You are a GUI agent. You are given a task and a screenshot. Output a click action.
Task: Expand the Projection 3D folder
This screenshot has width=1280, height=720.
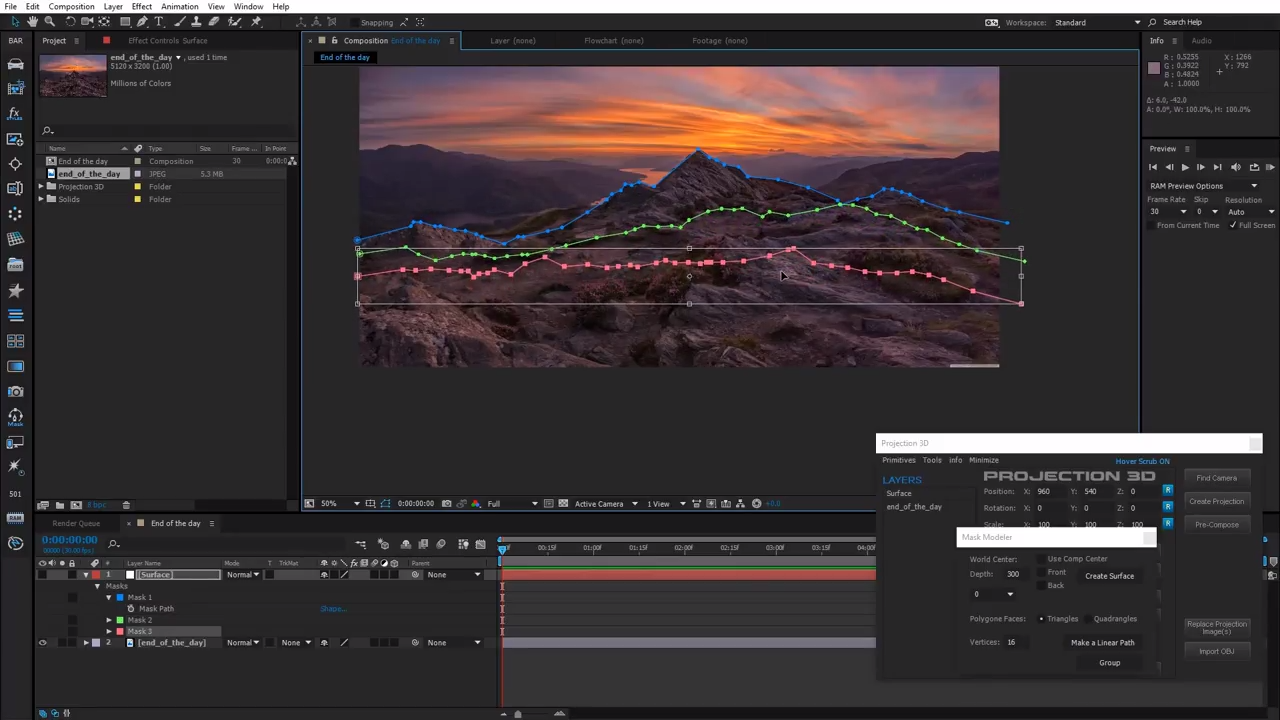(42, 187)
